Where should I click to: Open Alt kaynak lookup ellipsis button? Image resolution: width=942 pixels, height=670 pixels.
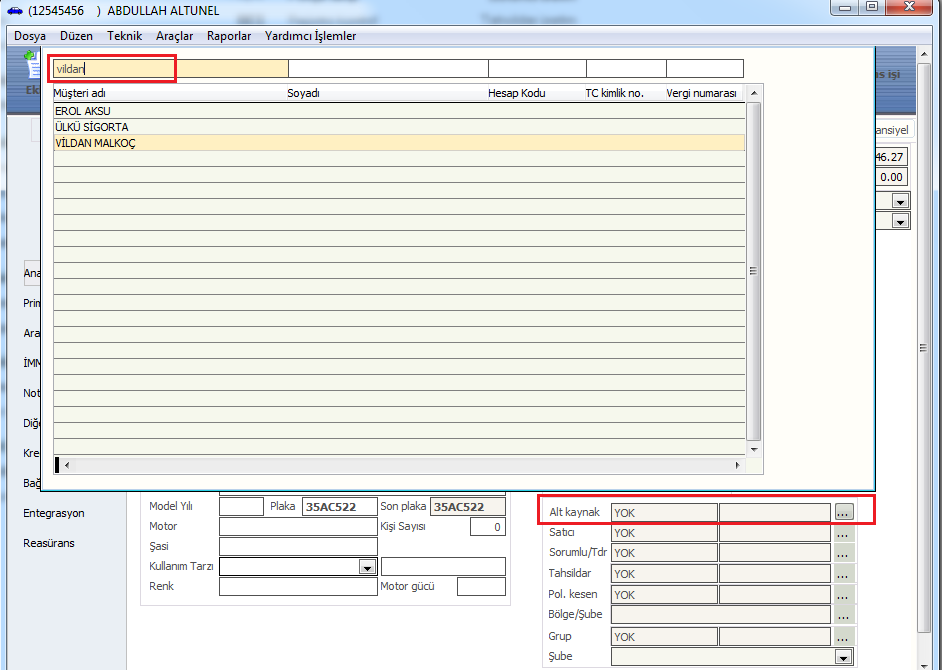(844, 512)
